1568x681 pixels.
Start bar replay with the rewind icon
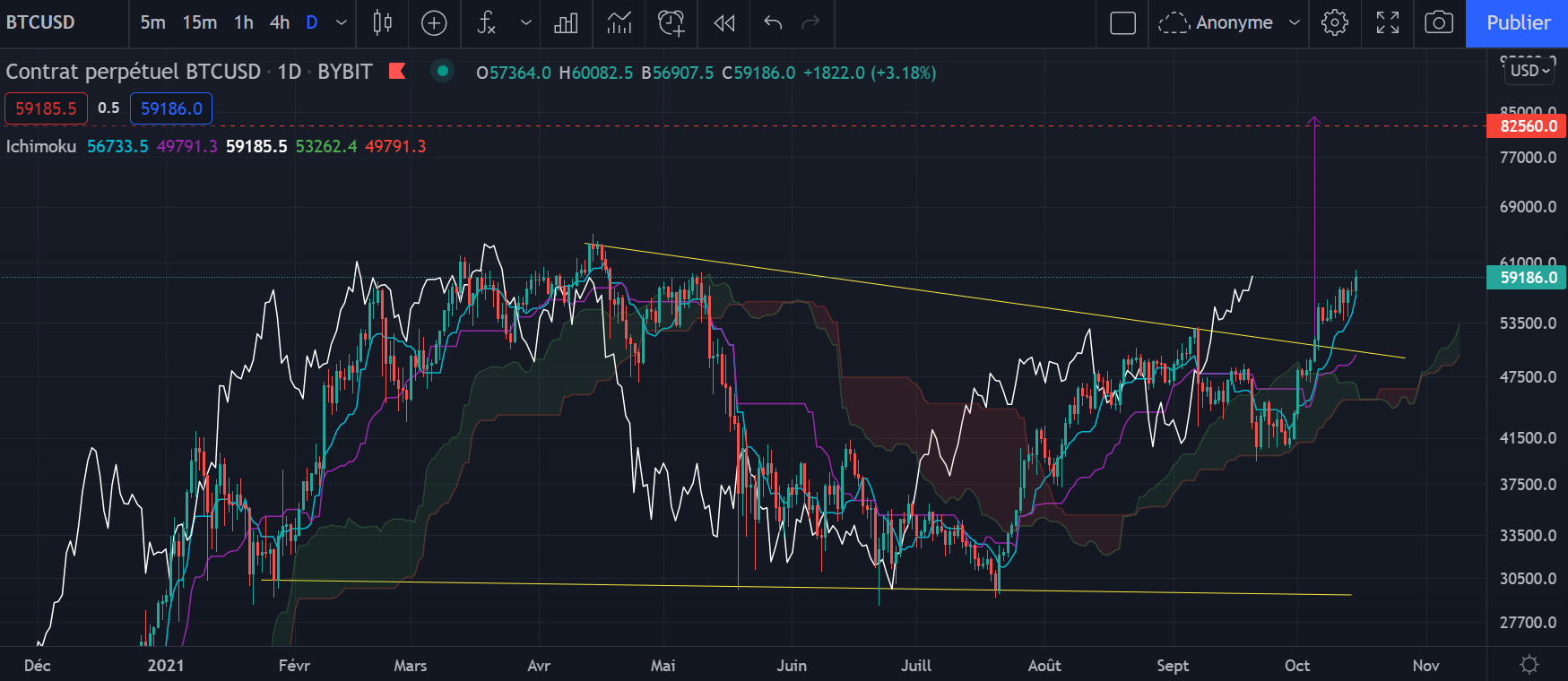coord(724,23)
